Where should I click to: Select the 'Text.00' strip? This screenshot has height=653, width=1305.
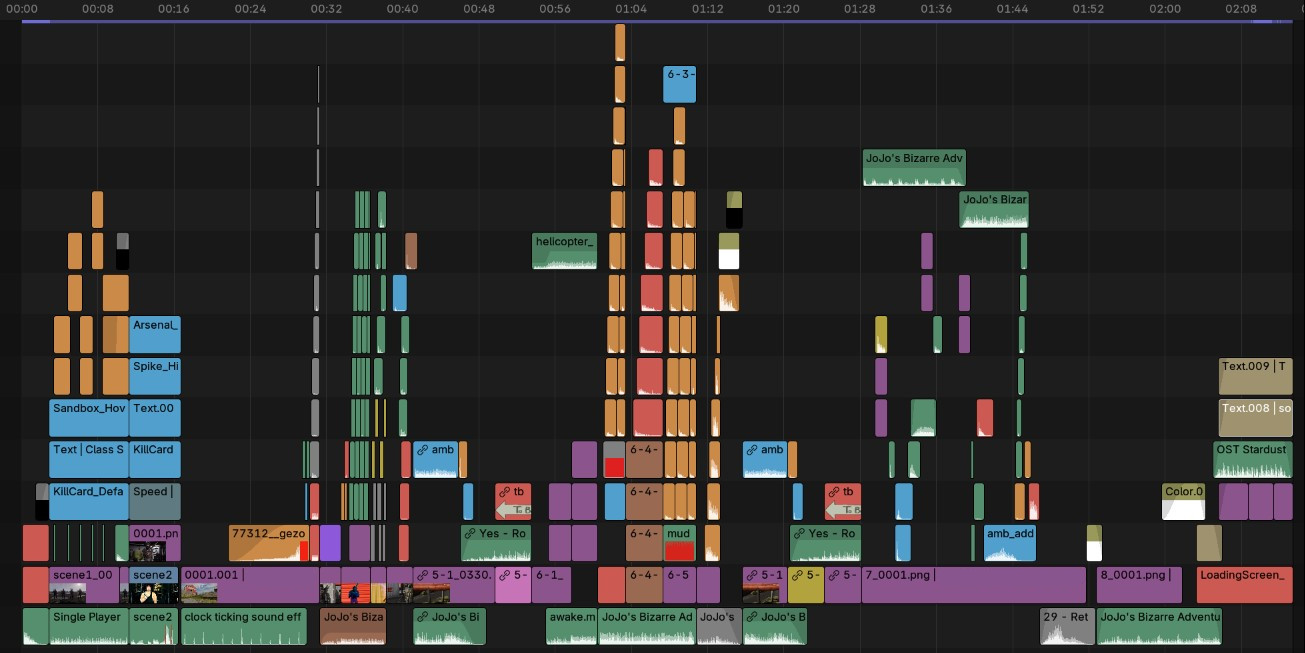[155, 419]
